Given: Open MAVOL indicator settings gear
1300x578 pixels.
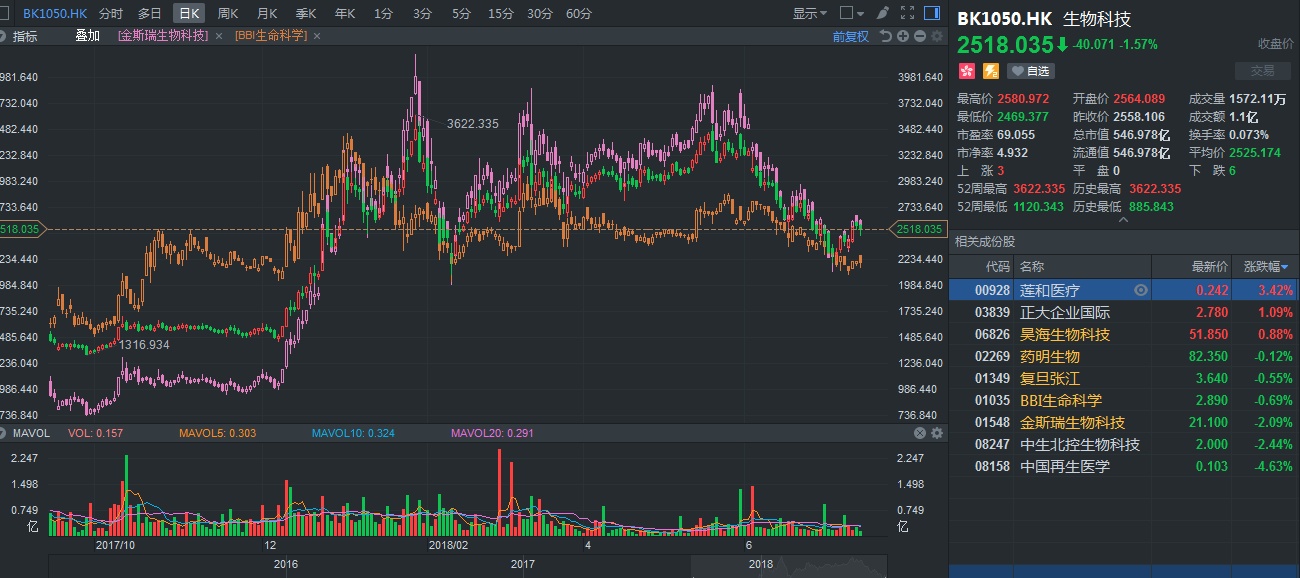Looking at the screenshot, I should [937, 433].
